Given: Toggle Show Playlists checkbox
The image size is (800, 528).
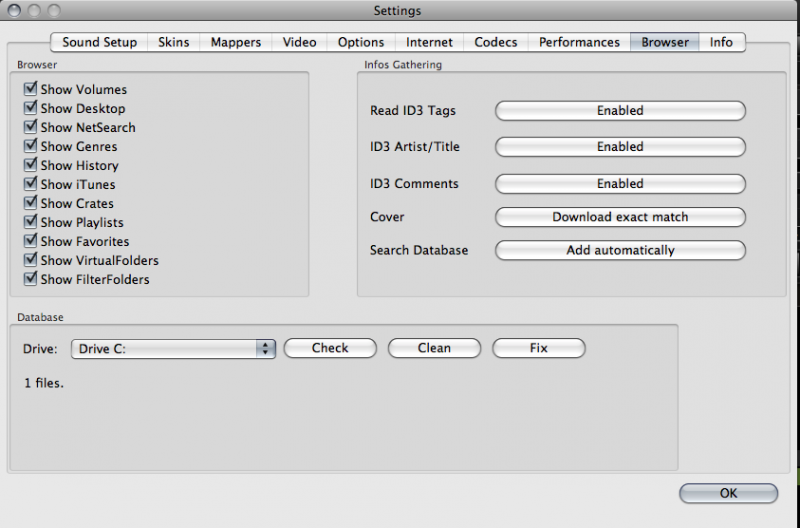Looking at the screenshot, I should [30, 223].
